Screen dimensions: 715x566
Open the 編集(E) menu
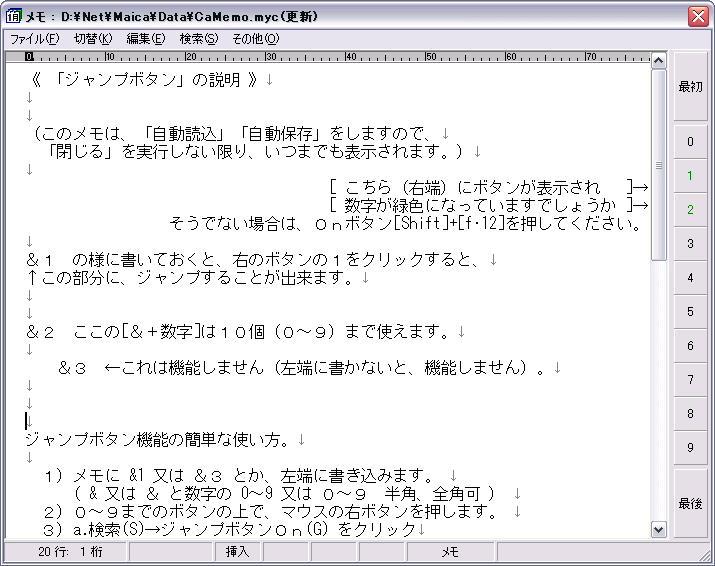coord(145,39)
